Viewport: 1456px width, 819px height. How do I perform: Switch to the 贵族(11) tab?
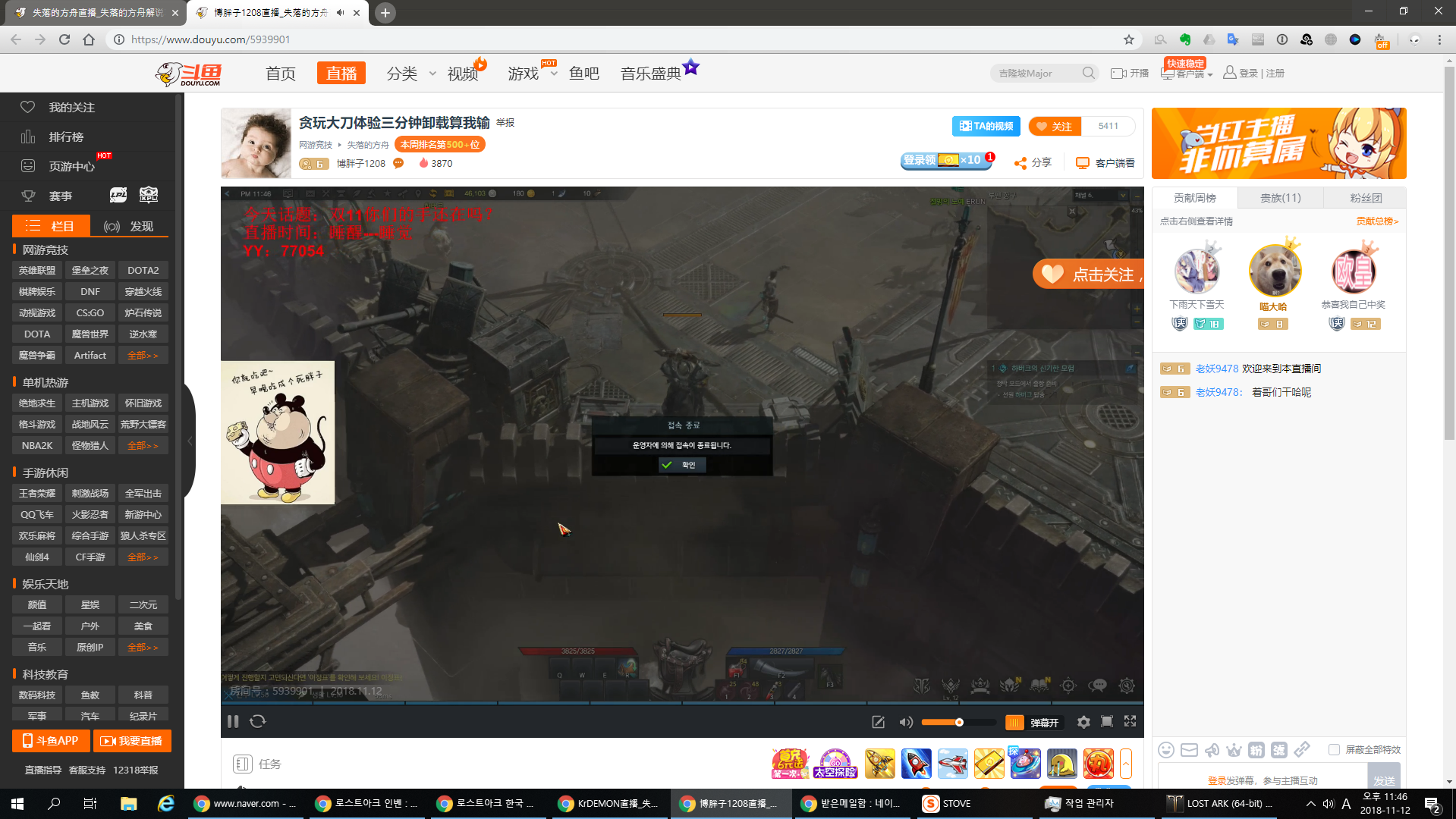click(1280, 198)
